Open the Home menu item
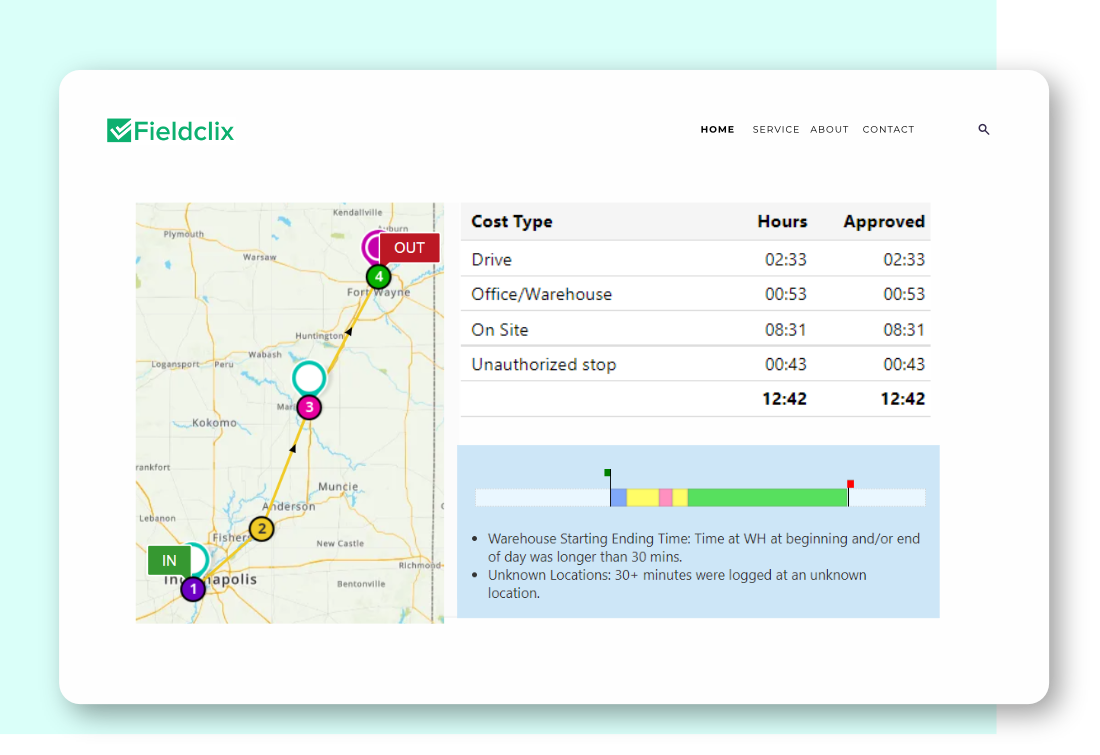The height and width of the screenshot is (755, 1100). pos(717,130)
